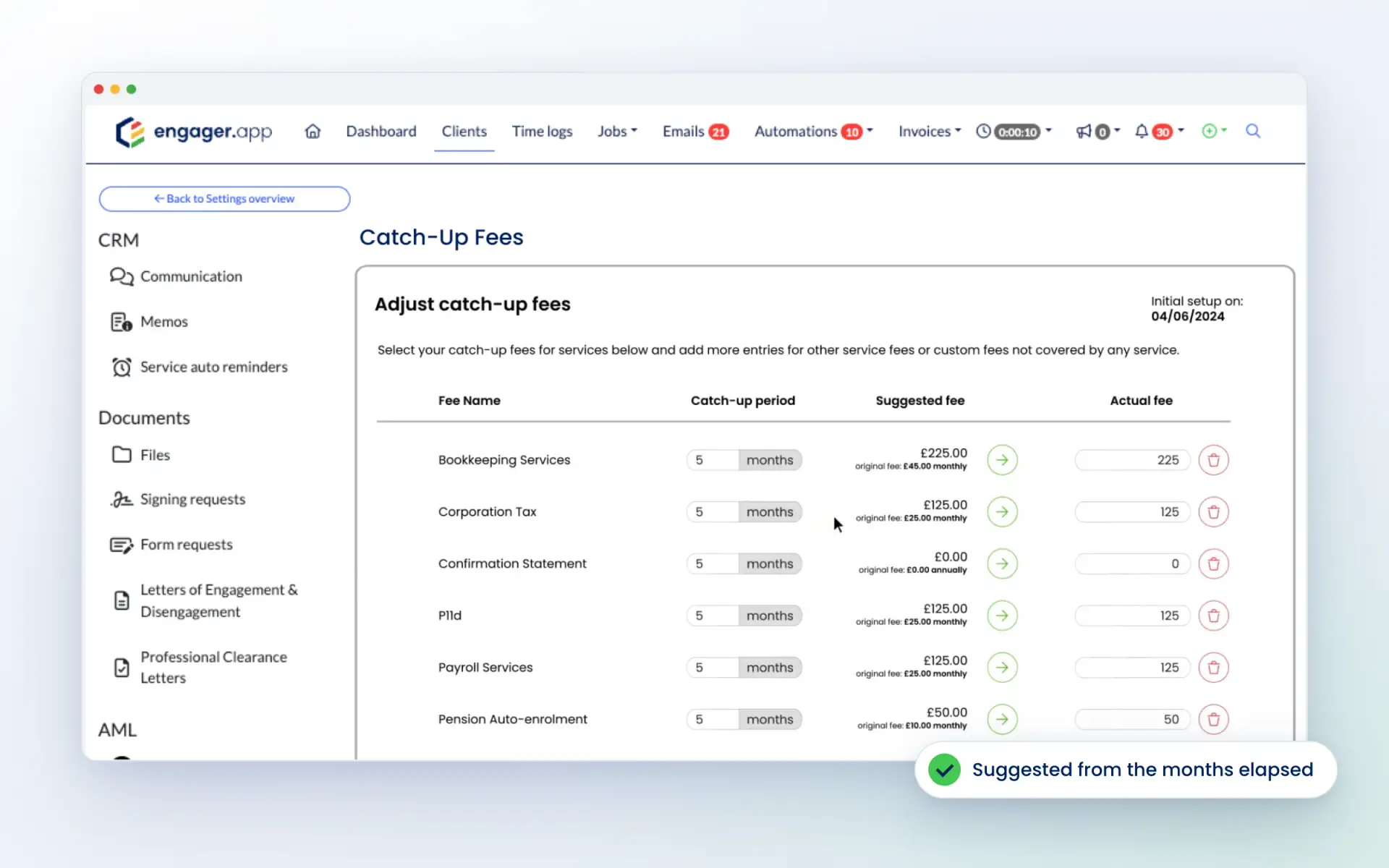Click Back to Settings overview button
Screen dimensions: 1389x868
point(224,199)
